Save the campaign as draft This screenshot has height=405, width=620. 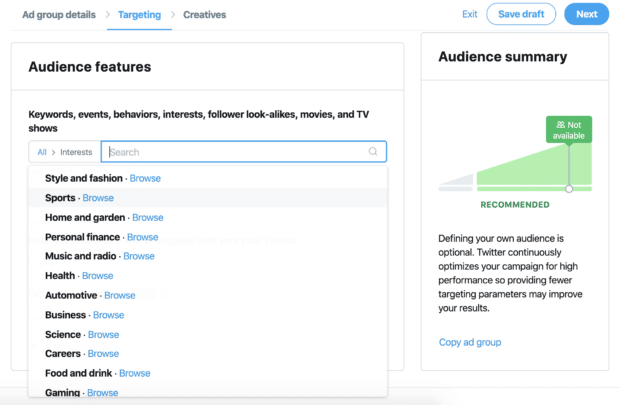(x=521, y=14)
